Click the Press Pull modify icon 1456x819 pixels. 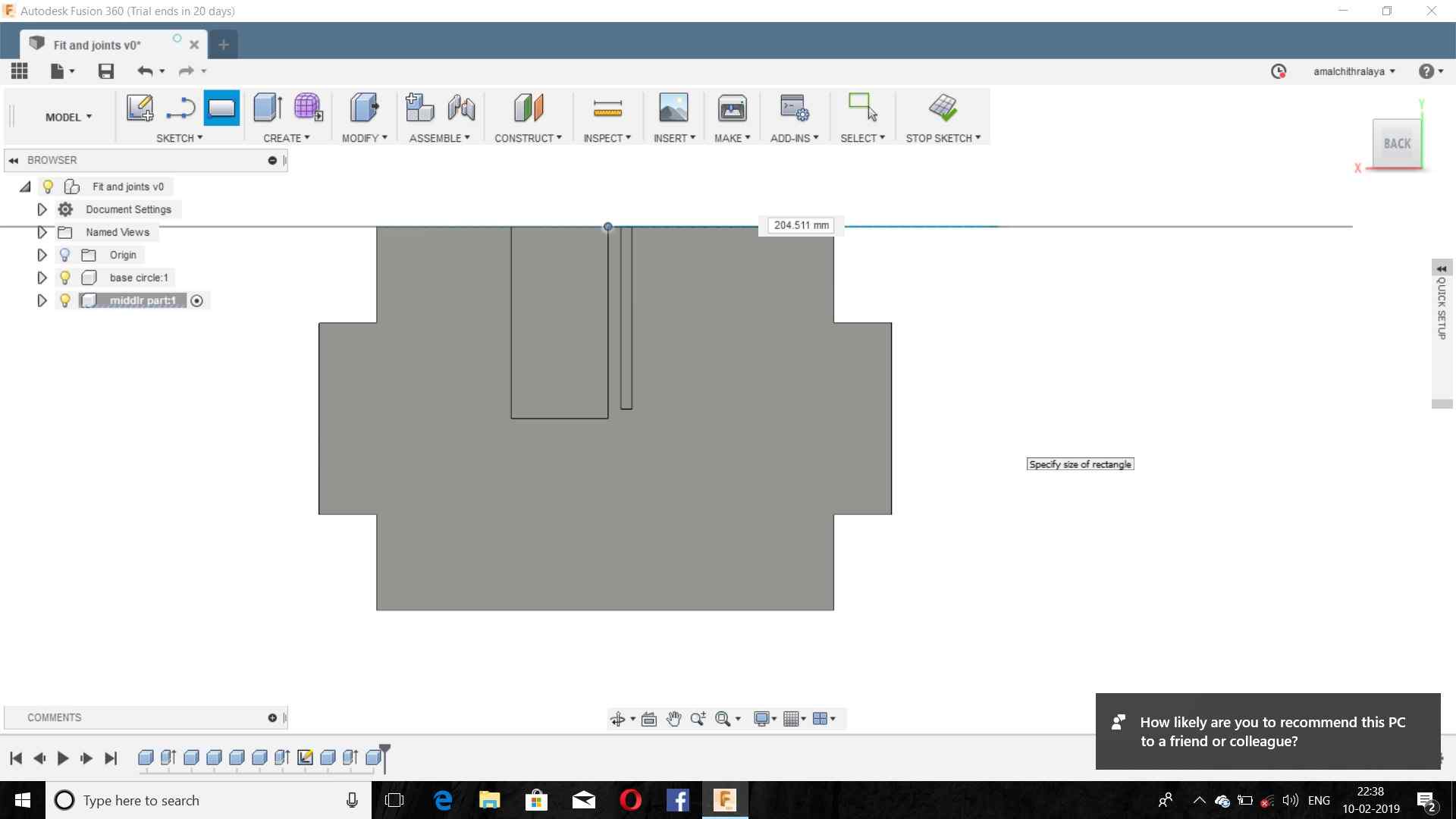point(364,108)
